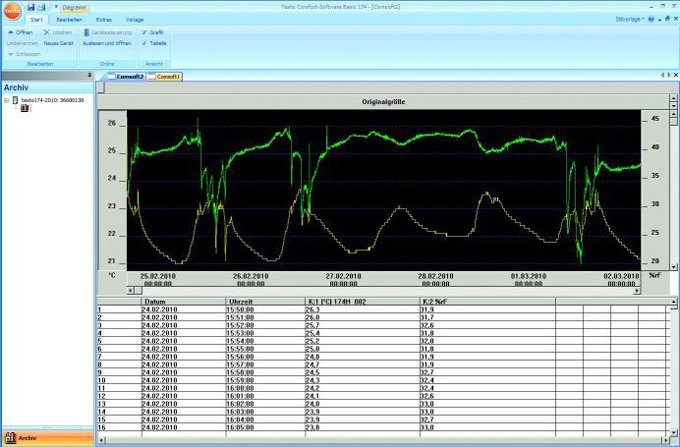Click the table horizontal scrollbar right arrow
The height and width of the screenshot is (447, 680).
(666, 440)
